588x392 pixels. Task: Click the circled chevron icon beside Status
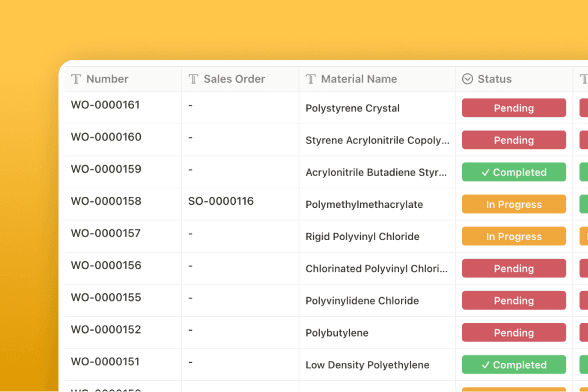coord(467,79)
